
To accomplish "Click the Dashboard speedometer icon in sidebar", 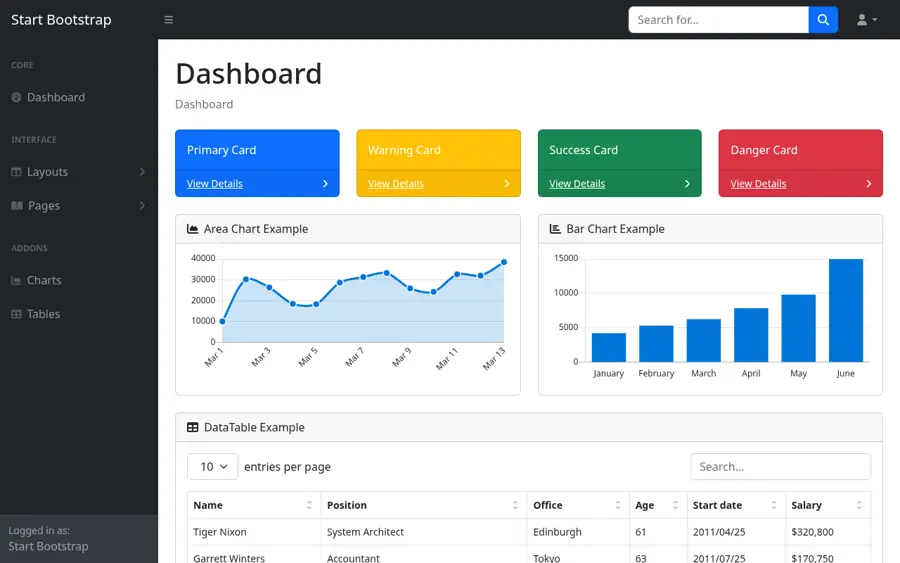I will (x=16, y=98).
